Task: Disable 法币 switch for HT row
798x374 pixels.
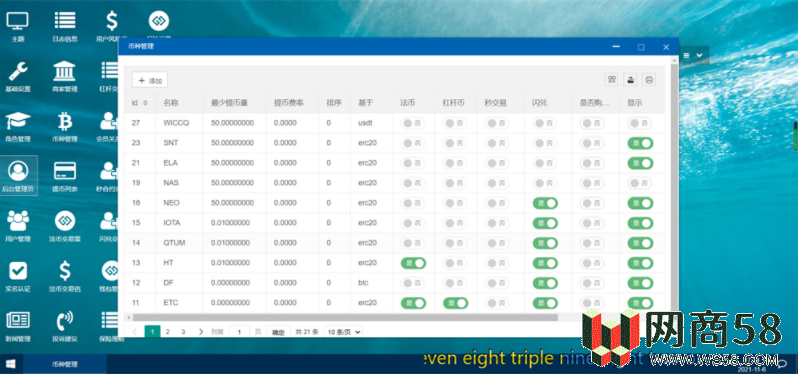Action: click(413, 263)
